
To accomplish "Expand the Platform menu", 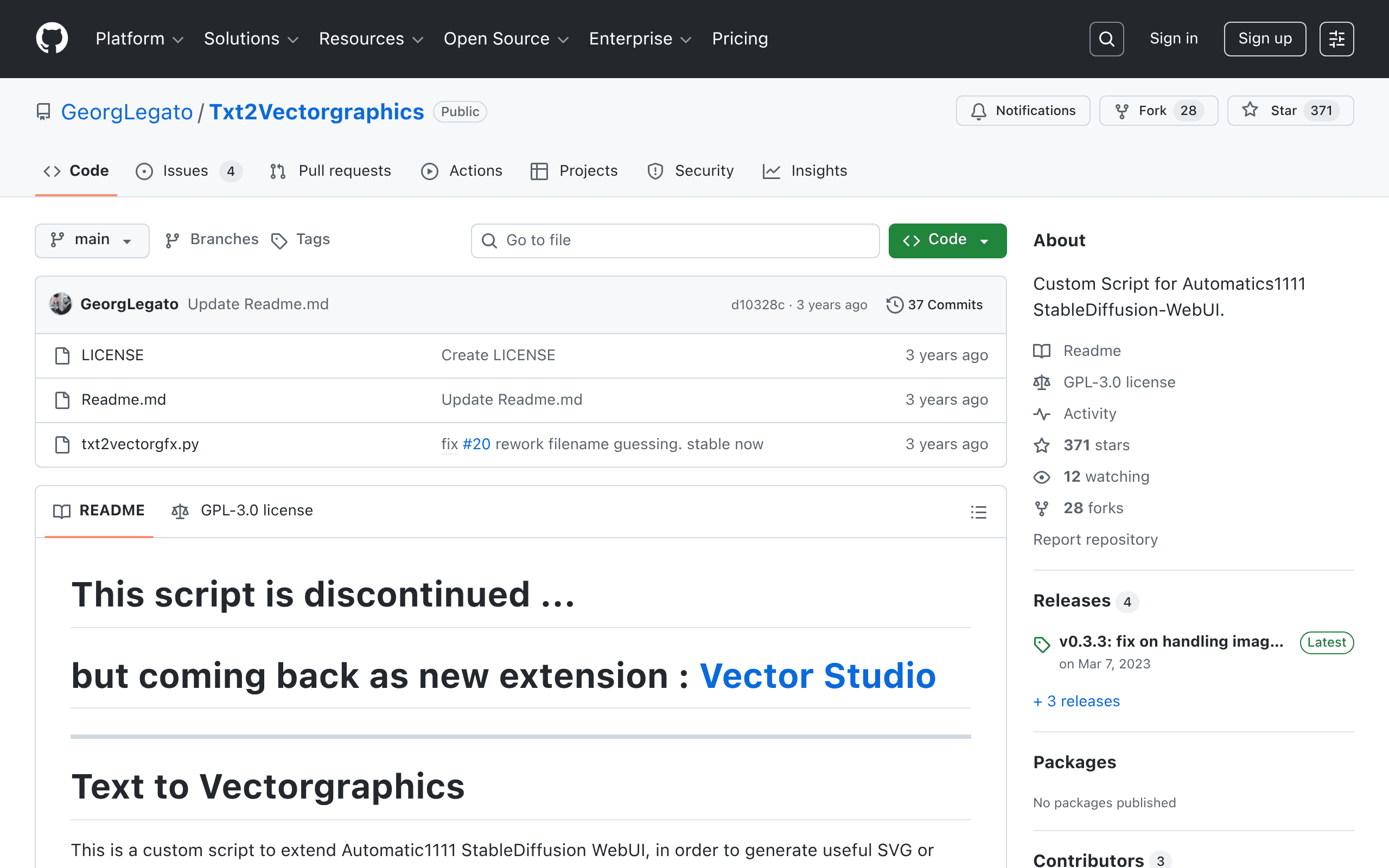I will (139, 39).
